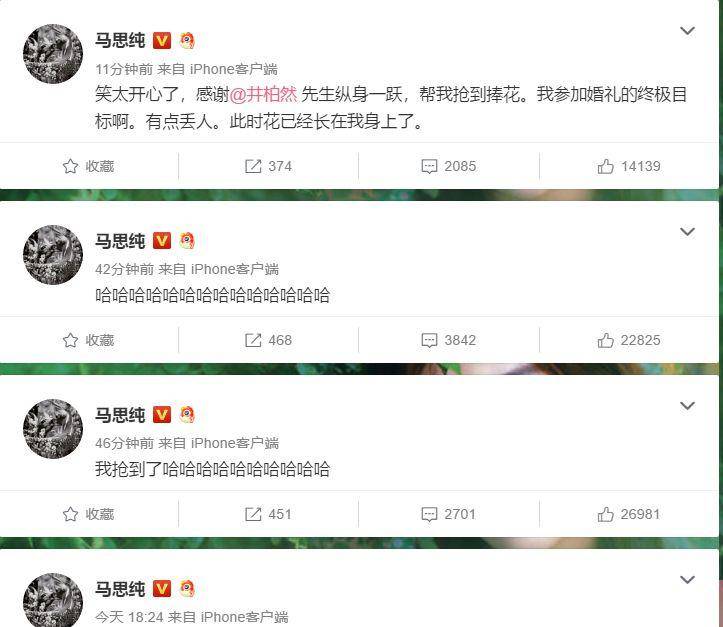
Task: Expand options chevron on the 11-minute-old post
Action: (687, 31)
